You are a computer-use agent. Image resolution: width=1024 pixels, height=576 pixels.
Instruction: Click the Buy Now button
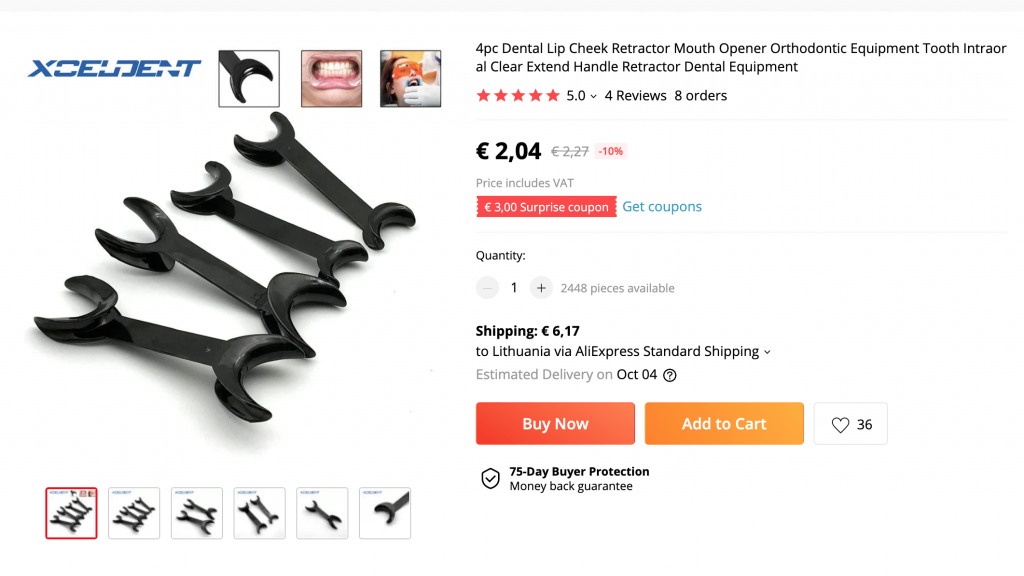(555, 424)
